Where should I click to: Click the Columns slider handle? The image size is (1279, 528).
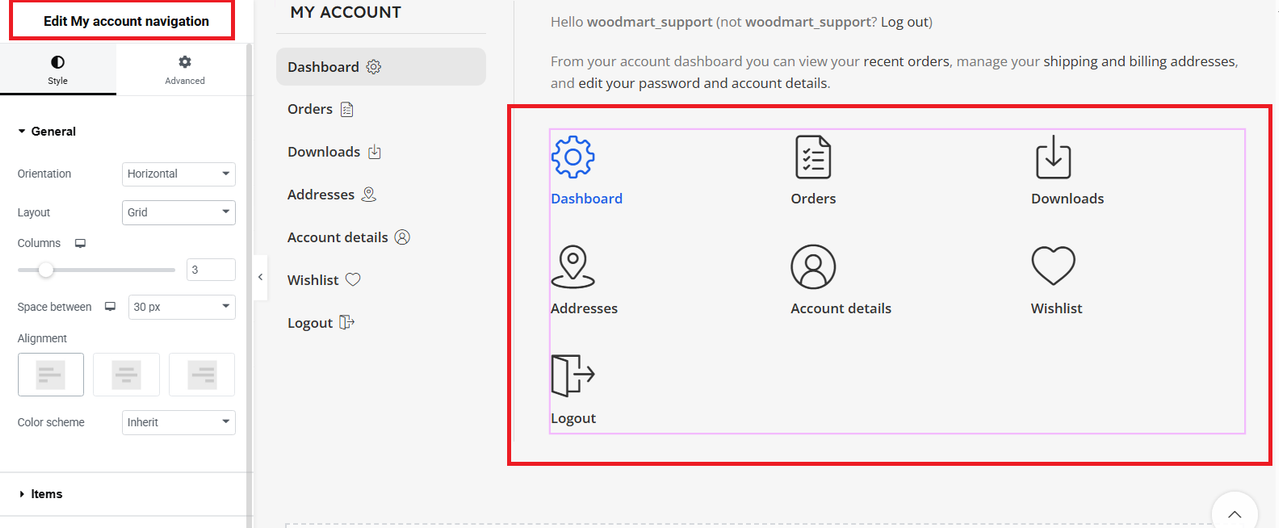46,270
